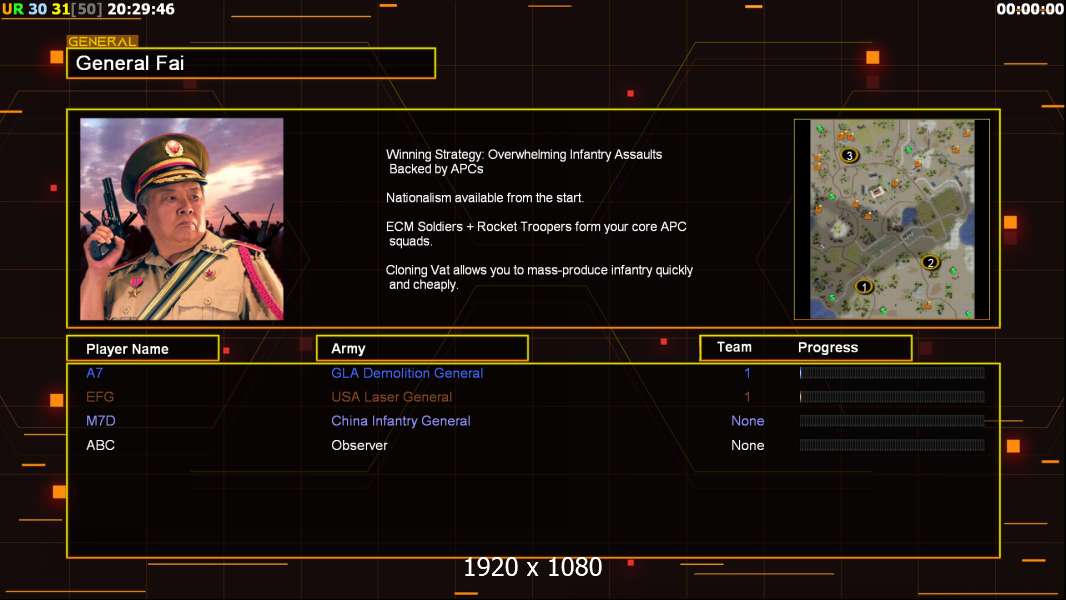The image size is (1066, 600).
Task: Click the team None value for ABC
Action: pos(747,445)
